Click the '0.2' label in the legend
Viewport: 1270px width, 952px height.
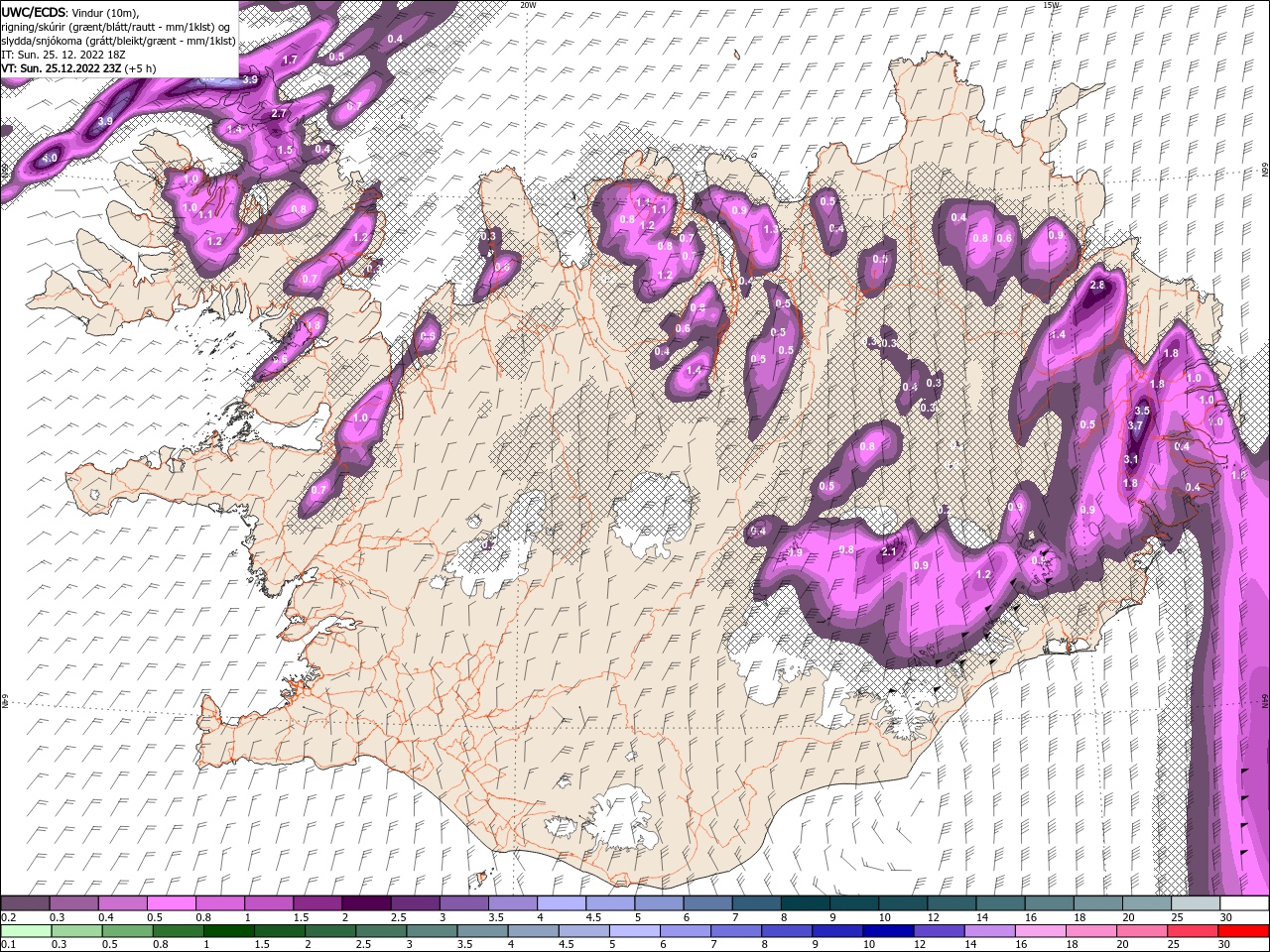(8, 917)
